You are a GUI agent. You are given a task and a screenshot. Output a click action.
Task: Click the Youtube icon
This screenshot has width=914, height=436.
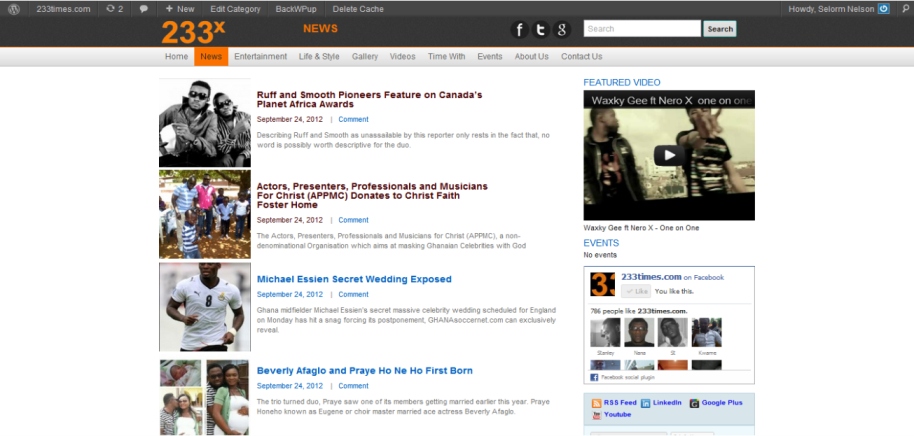pyautogui.click(x=596, y=415)
